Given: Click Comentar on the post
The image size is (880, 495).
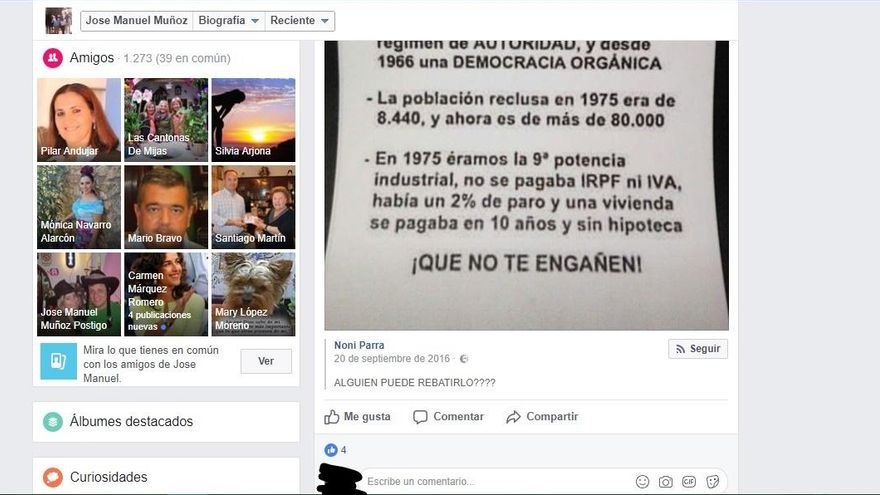Looking at the screenshot, I should pos(448,416).
